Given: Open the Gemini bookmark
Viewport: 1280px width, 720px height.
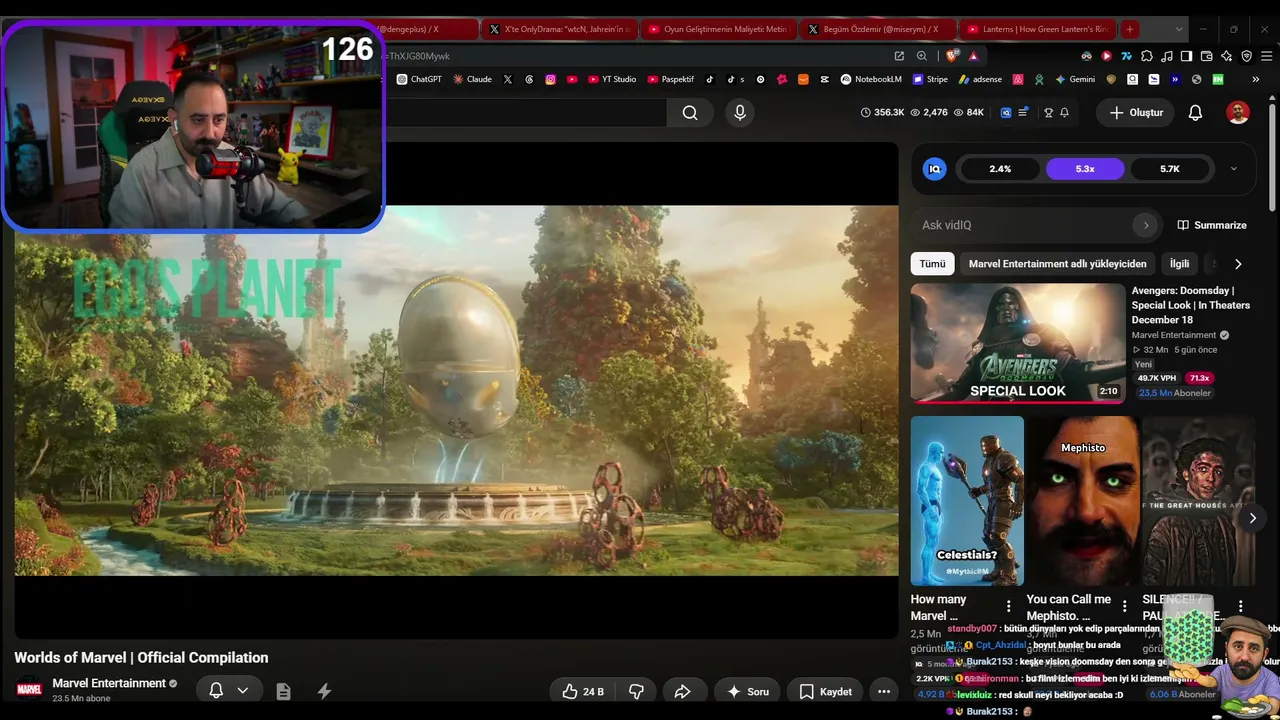Looking at the screenshot, I should pyautogui.click(x=1075, y=79).
